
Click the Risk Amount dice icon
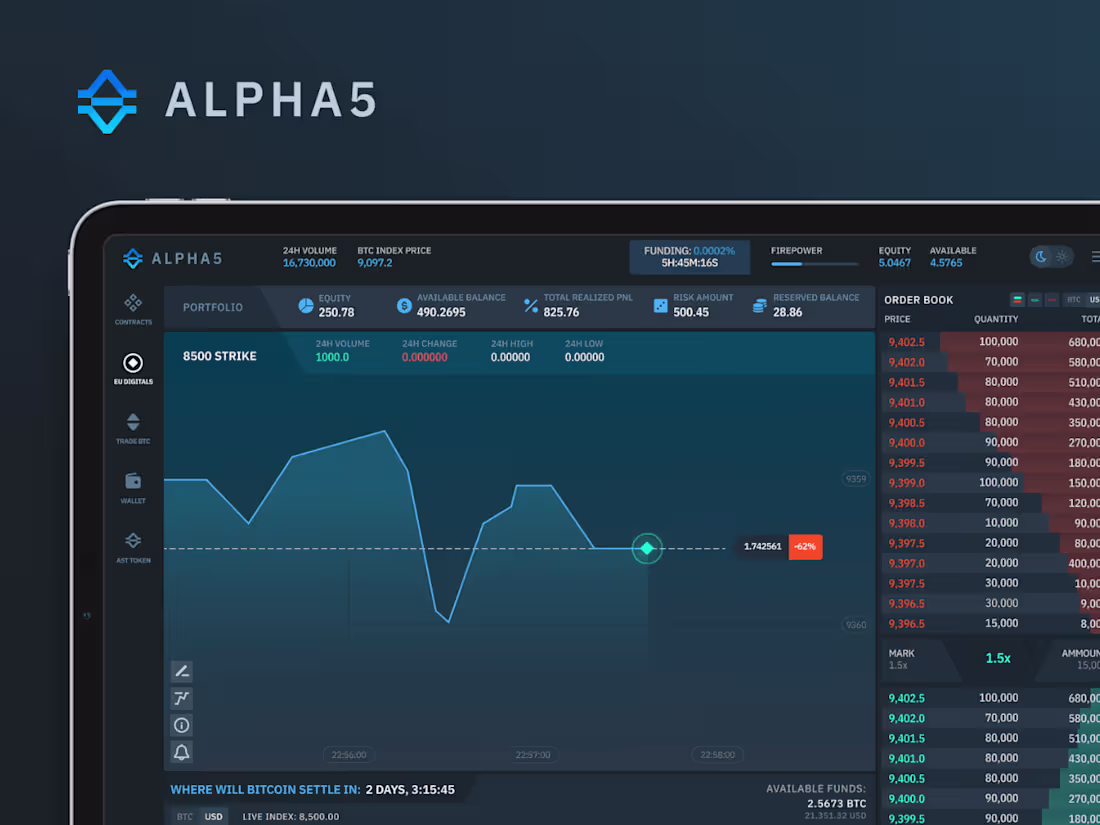point(660,306)
